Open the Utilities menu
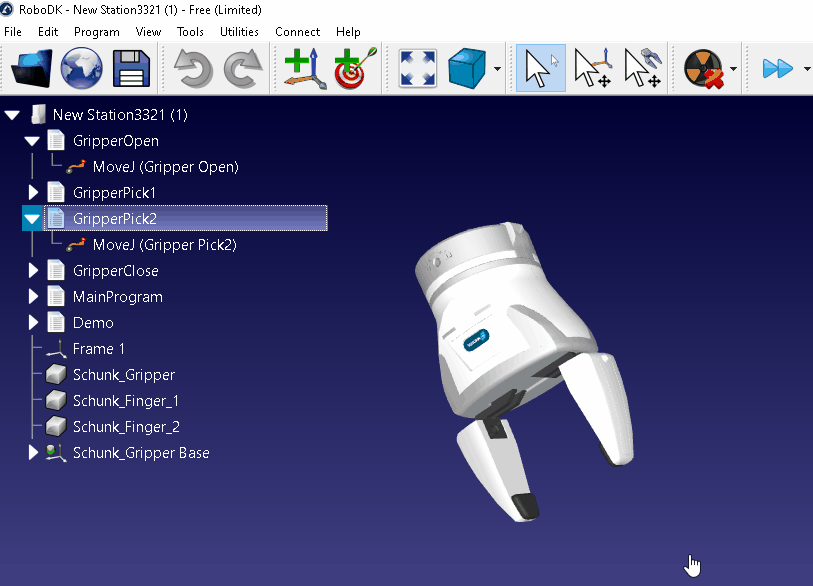813x586 pixels. (239, 32)
